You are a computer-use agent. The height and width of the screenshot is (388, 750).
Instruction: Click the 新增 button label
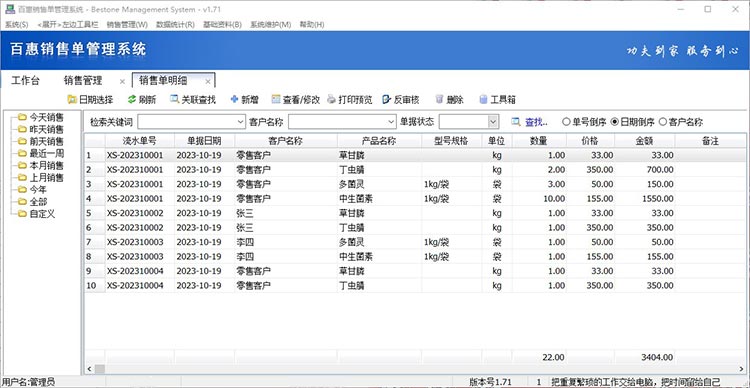pos(250,100)
